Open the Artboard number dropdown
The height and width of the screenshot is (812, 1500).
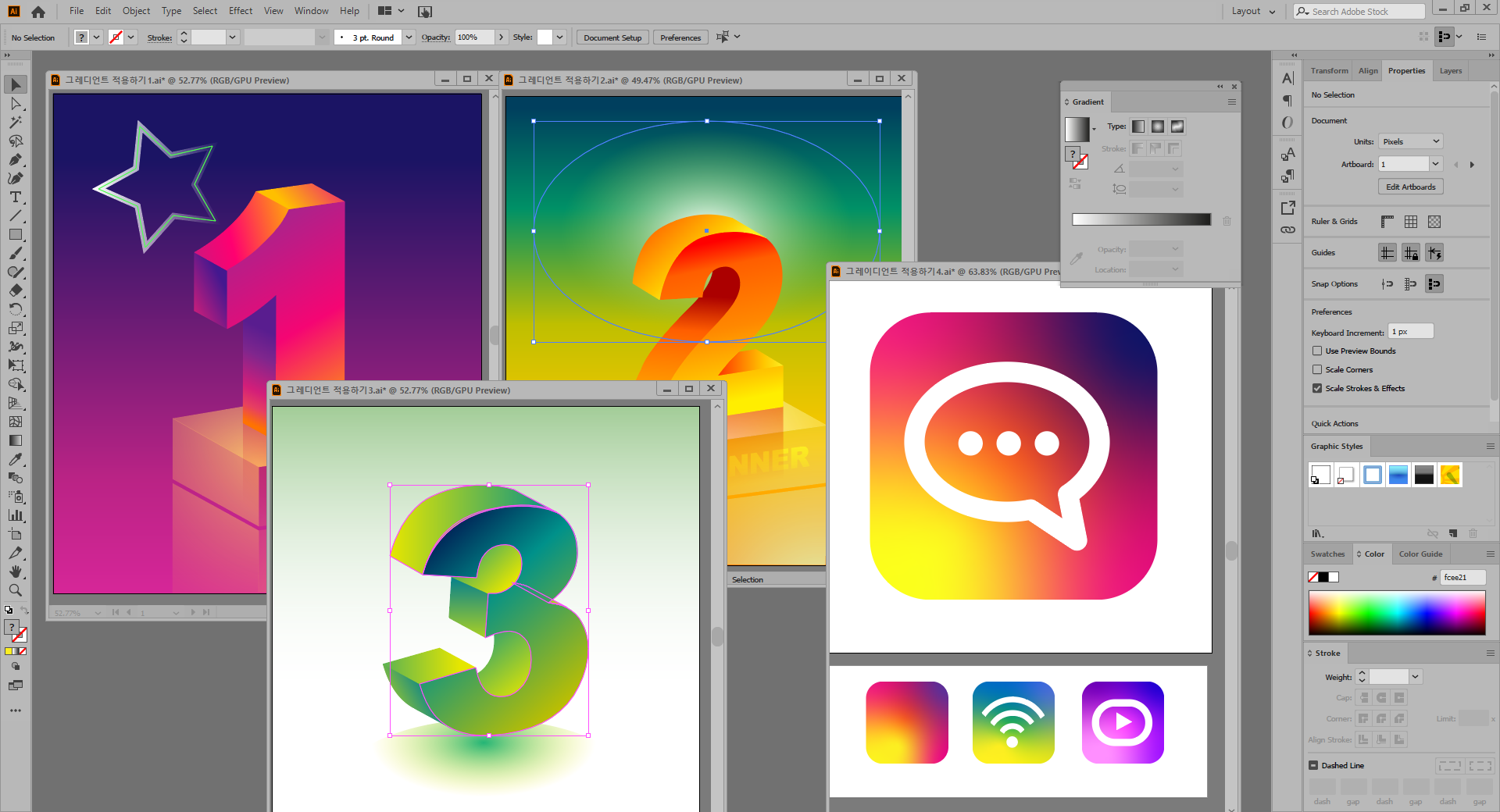coord(1435,164)
